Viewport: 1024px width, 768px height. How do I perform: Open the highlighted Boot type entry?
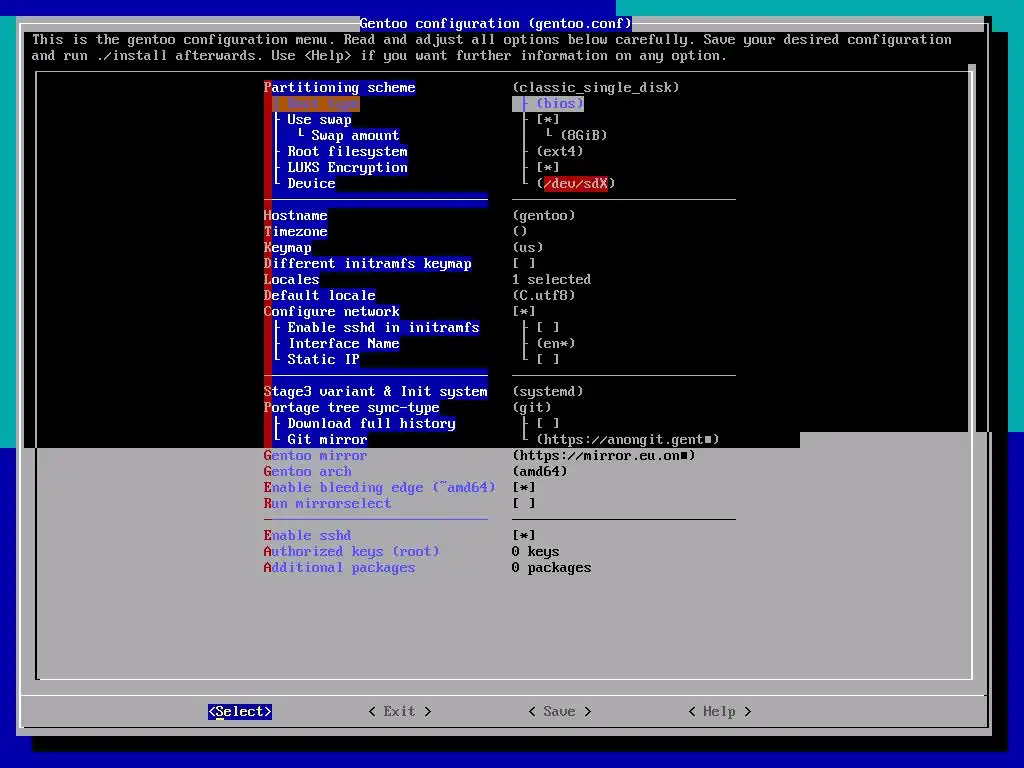click(323, 103)
